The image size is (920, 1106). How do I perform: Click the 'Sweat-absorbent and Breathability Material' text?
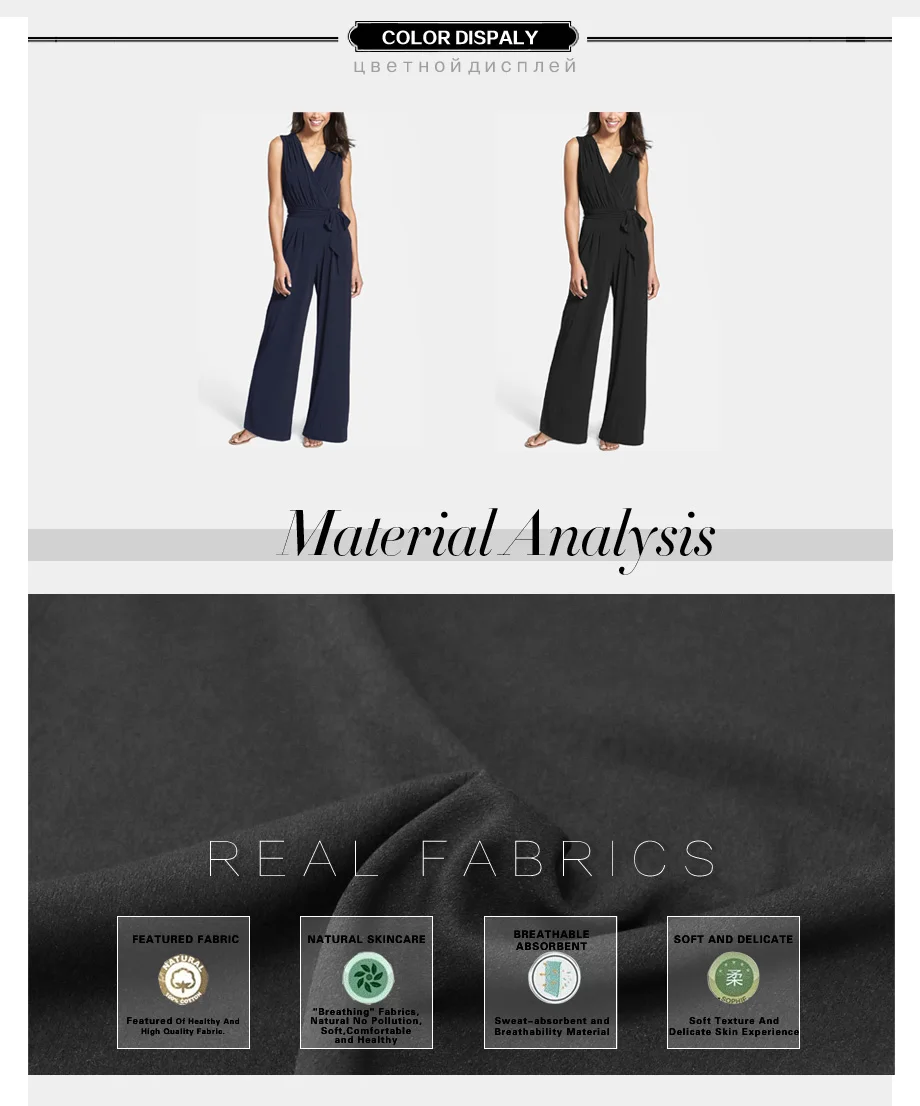point(552,1026)
